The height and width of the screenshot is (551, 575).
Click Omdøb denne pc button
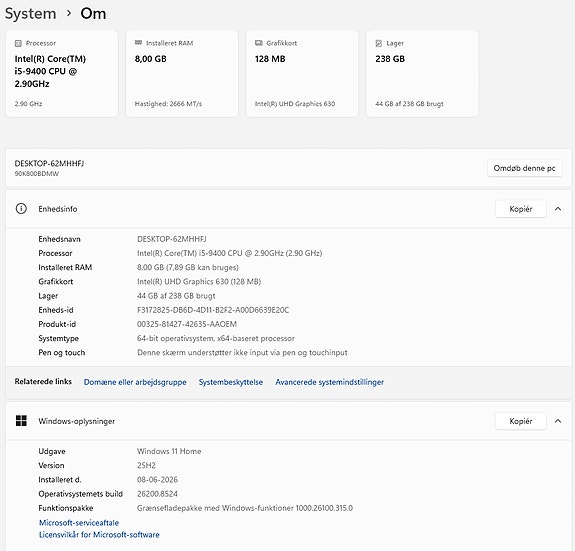click(524, 168)
